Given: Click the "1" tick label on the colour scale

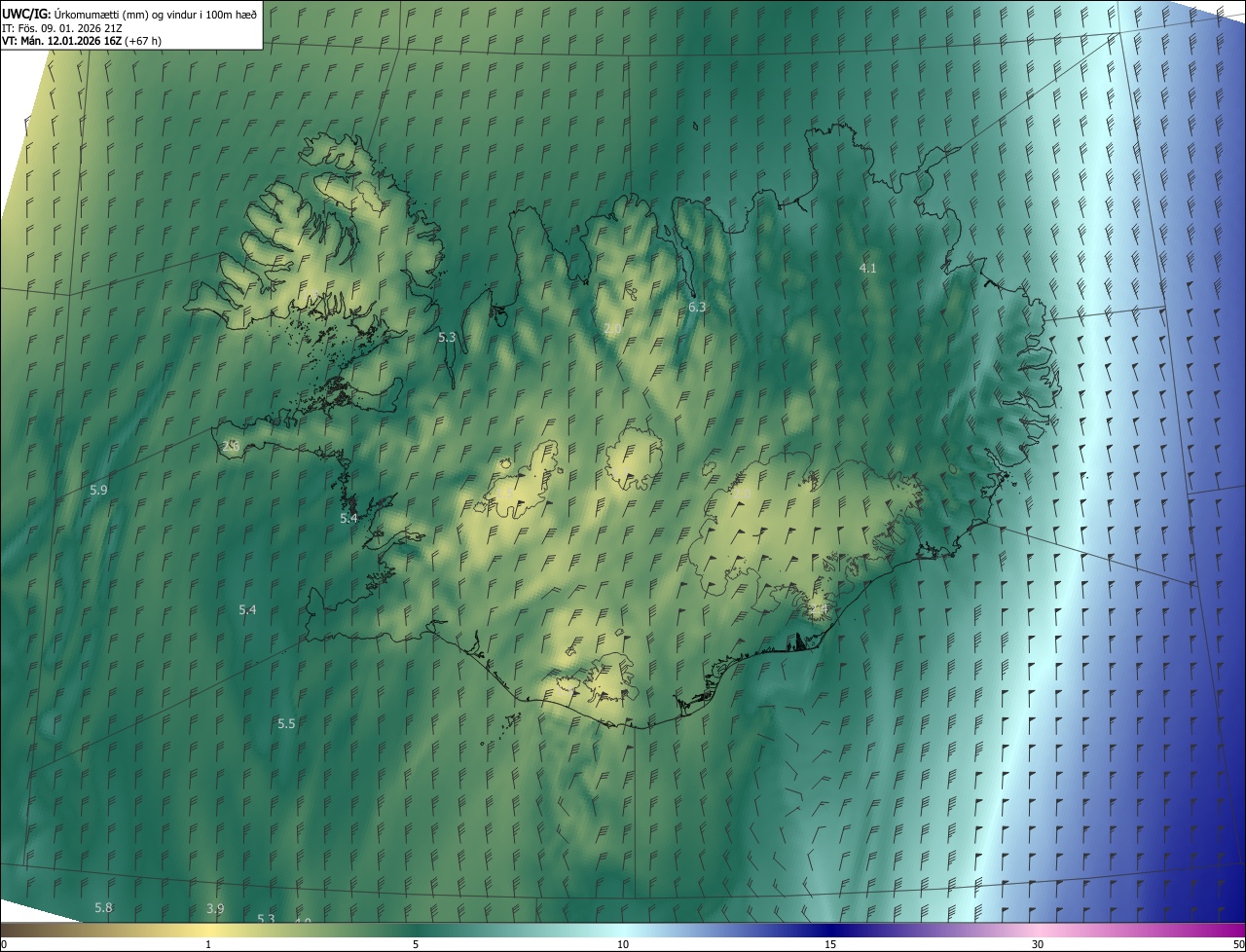Looking at the screenshot, I should click(208, 944).
